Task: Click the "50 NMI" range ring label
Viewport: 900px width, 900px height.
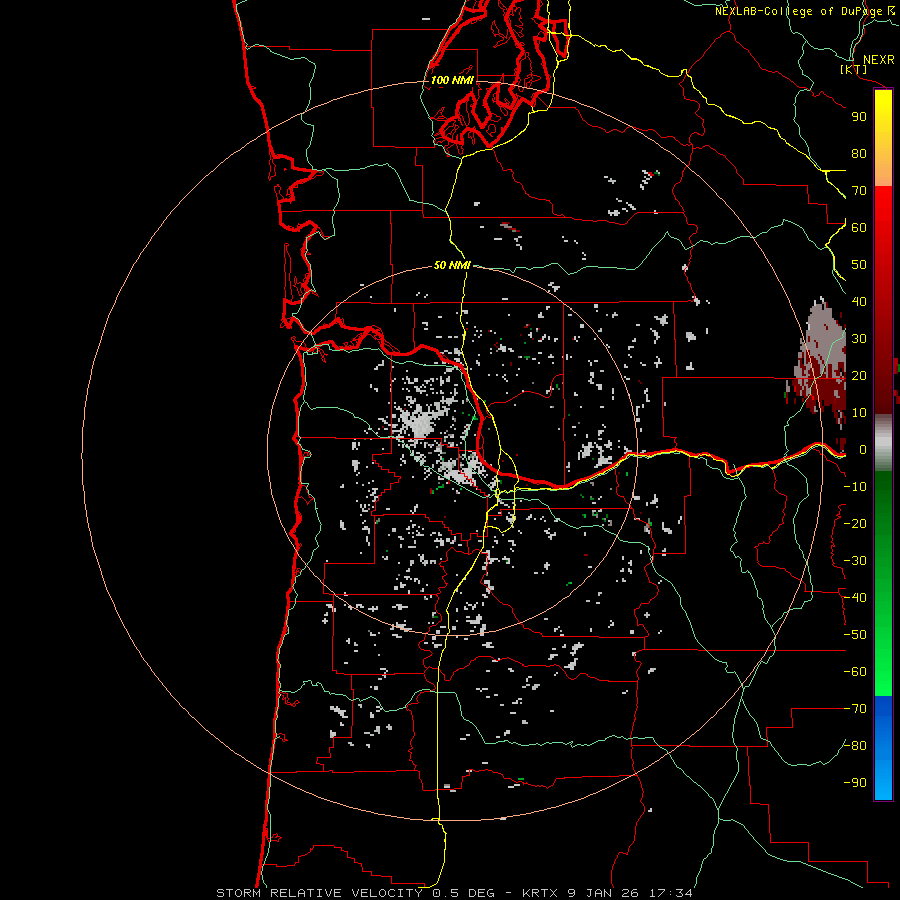Action: click(452, 265)
